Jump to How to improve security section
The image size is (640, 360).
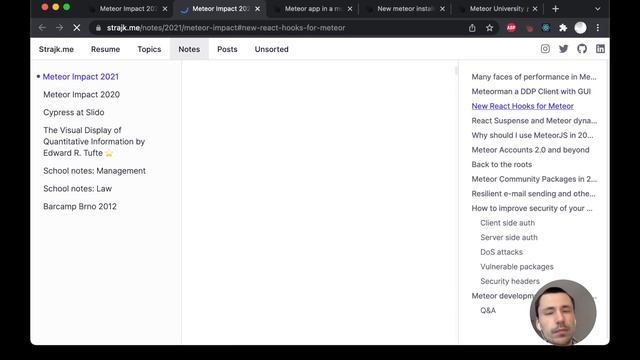point(532,208)
